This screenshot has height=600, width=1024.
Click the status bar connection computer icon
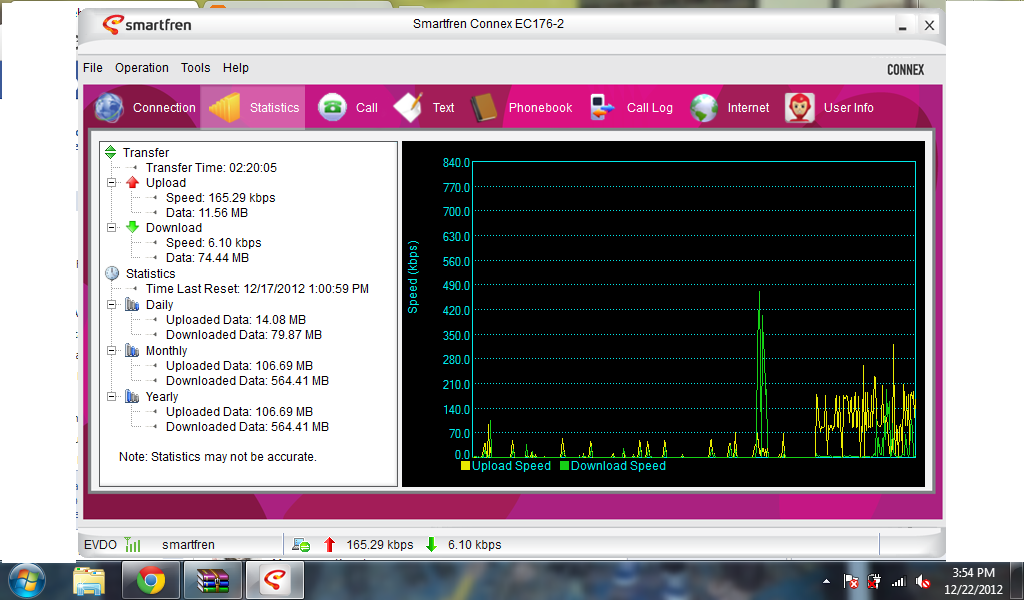tap(301, 544)
